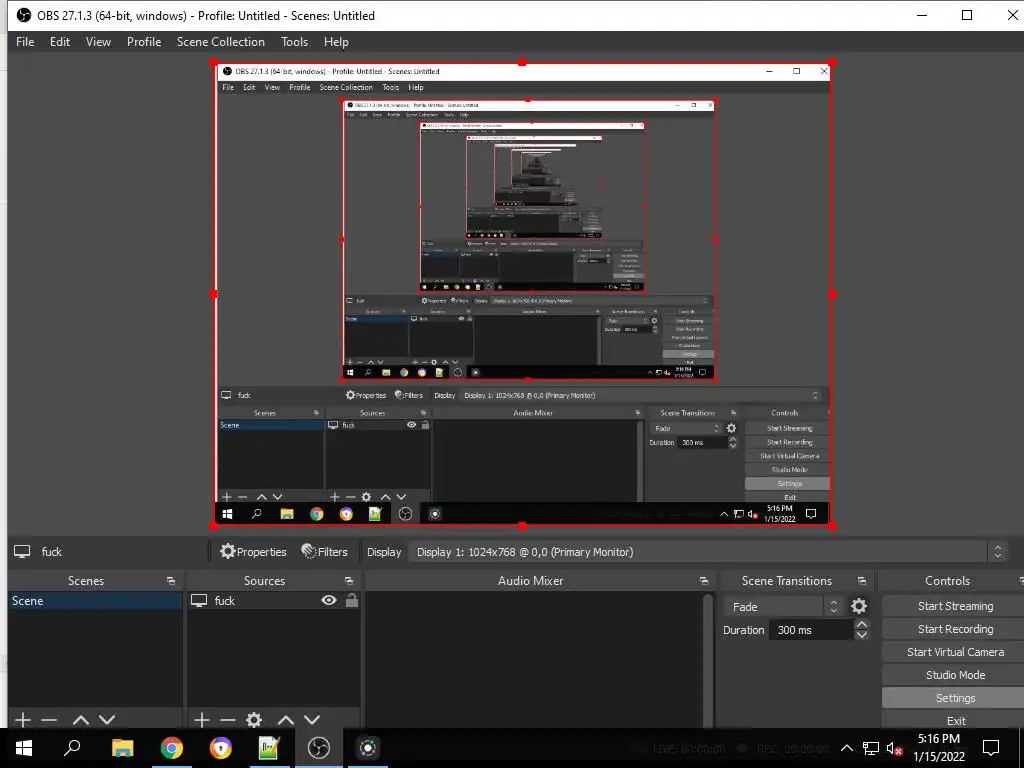Open the Profile menu
The width and height of the screenshot is (1024, 768).
pos(144,42)
